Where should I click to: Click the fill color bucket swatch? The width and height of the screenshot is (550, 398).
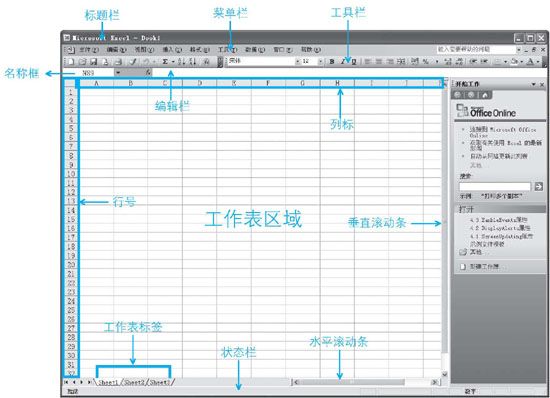pyautogui.click(x=515, y=61)
